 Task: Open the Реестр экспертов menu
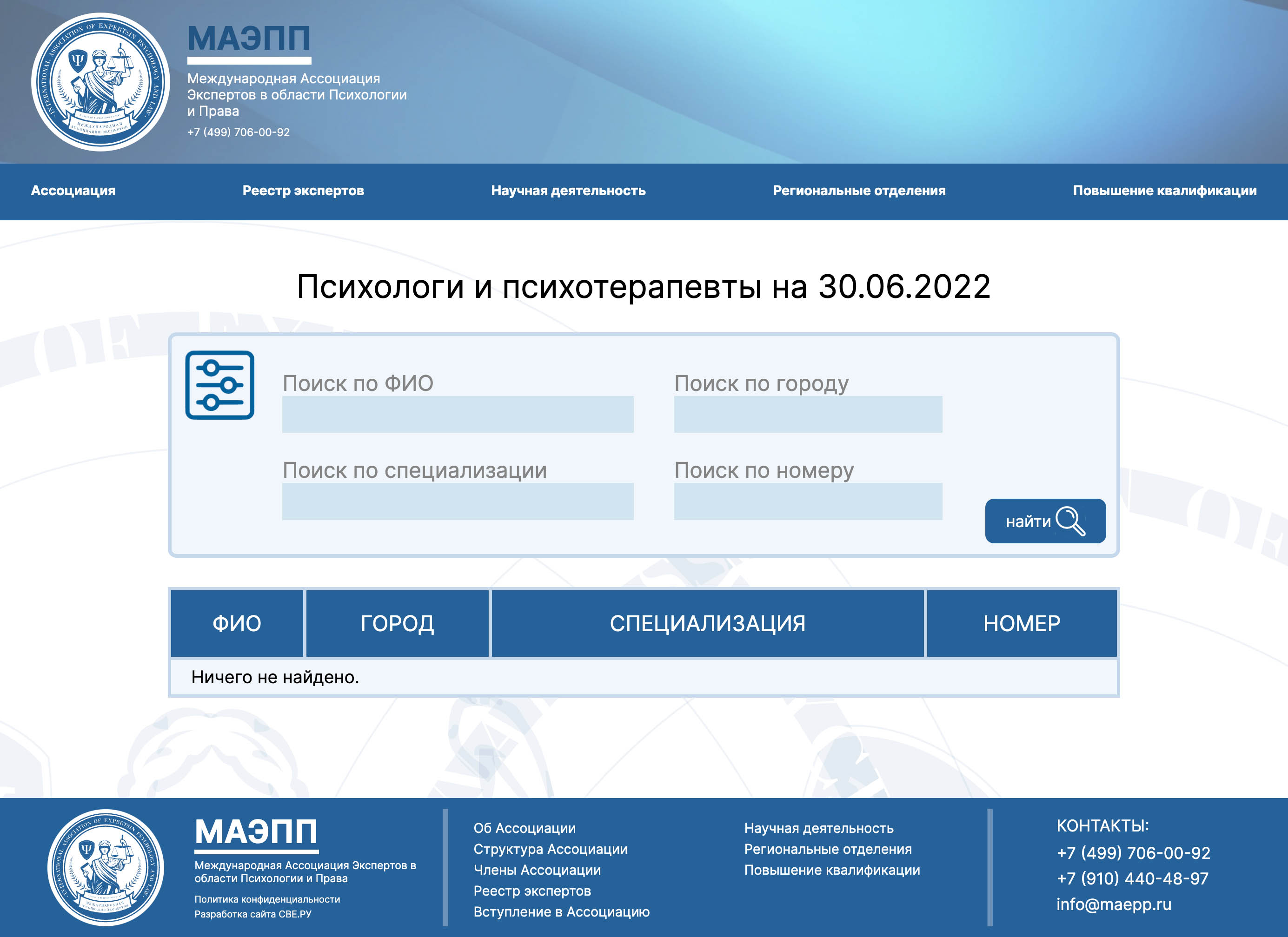tap(303, 191)
